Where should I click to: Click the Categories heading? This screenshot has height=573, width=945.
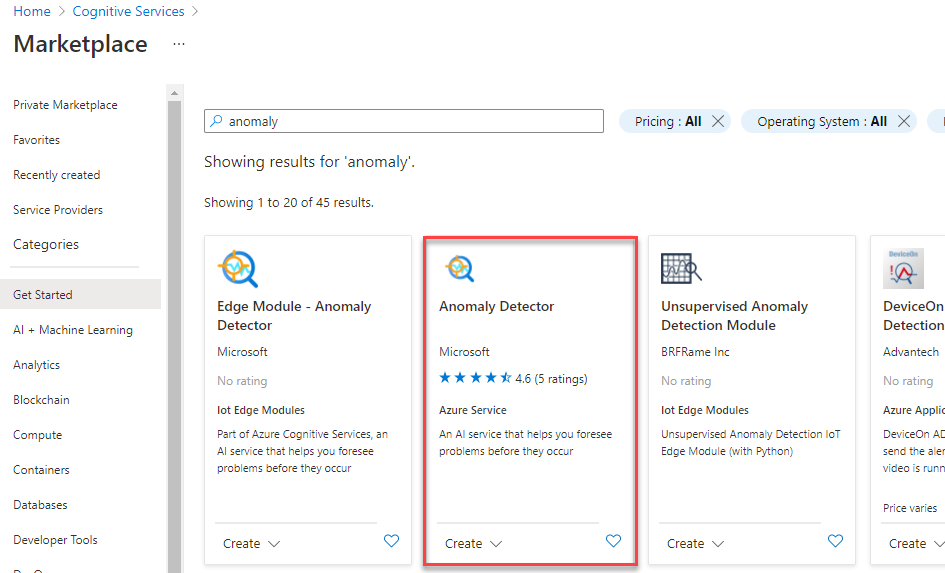point(46,244)
